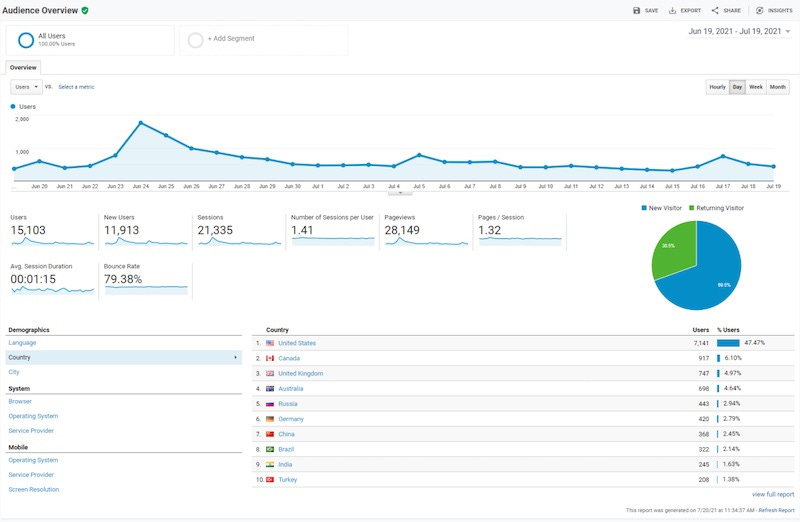
Task: Click the Sessions 21,335 metric
Action: point(239,231)
